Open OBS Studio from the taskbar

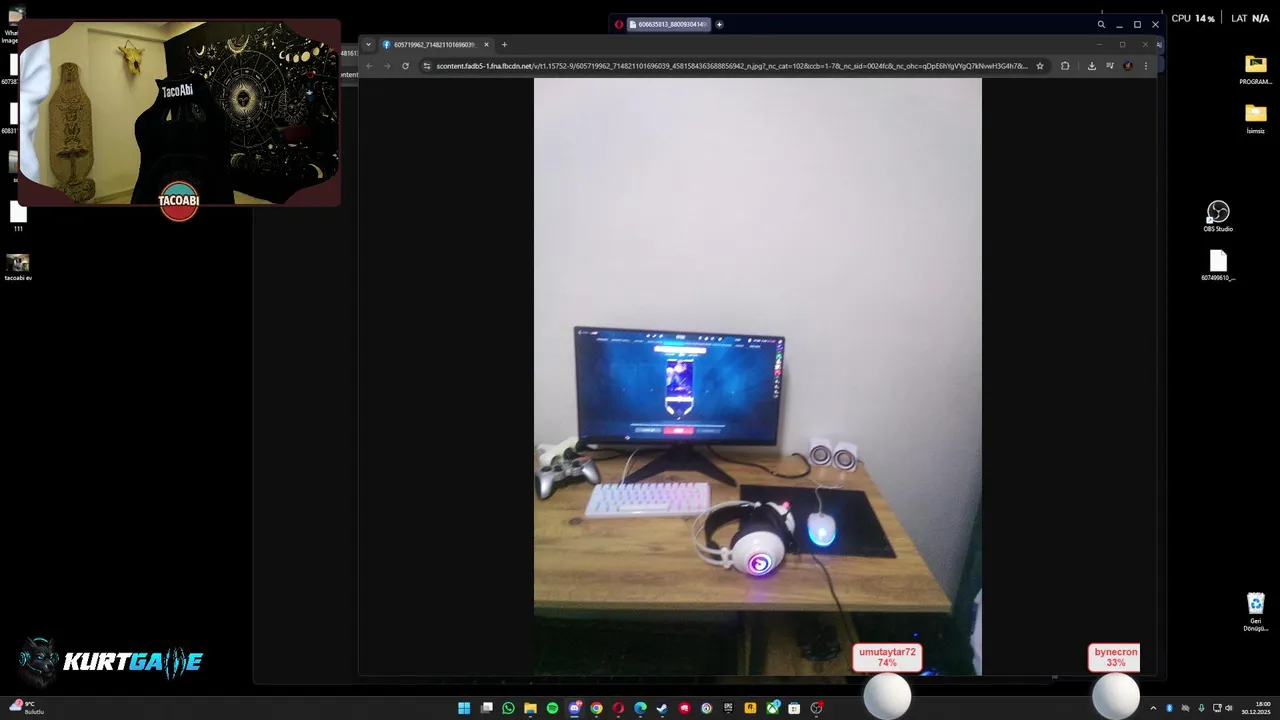coord(816,708)
